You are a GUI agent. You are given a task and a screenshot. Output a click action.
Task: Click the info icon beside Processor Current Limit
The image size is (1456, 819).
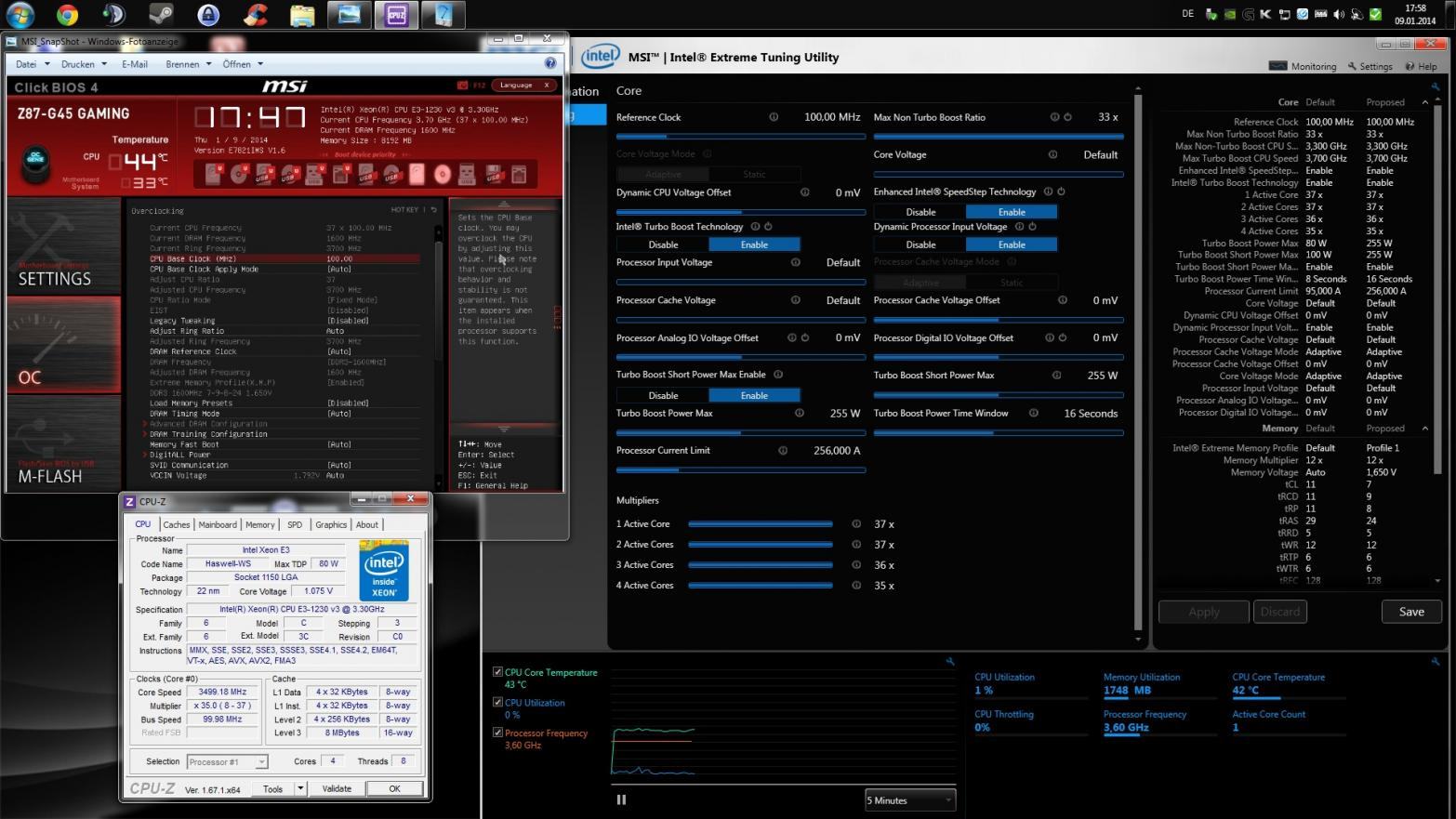click(x=783, y=450)
